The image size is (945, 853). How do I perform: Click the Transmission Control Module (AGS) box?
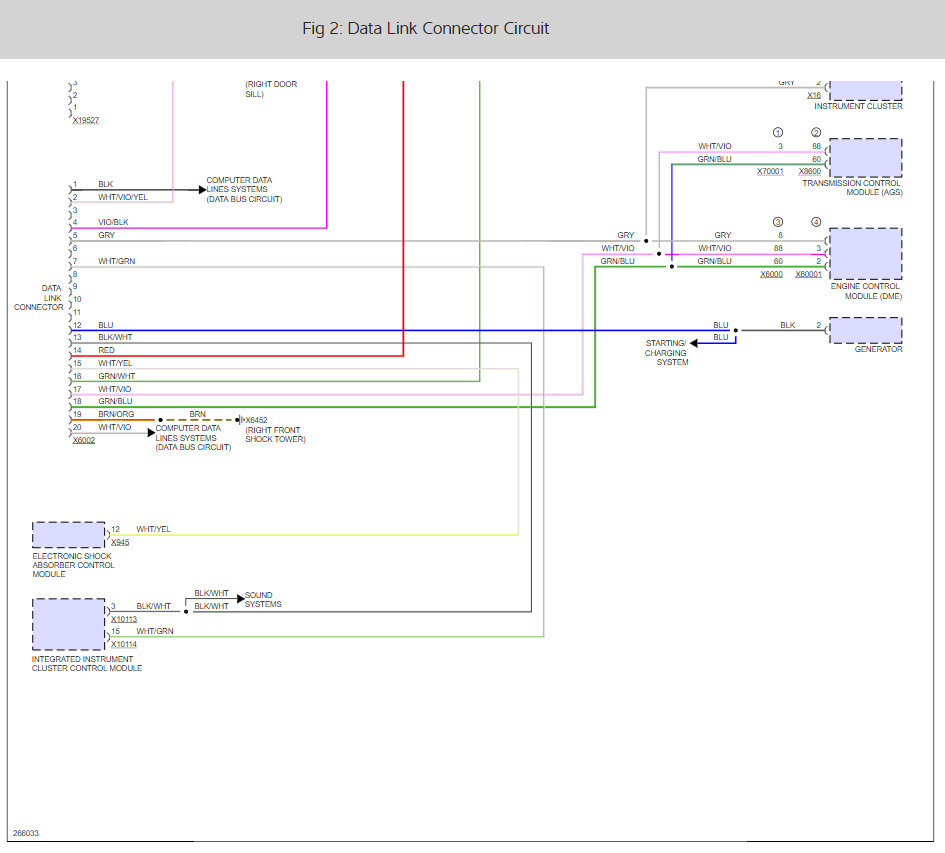(x=865, y=158)
